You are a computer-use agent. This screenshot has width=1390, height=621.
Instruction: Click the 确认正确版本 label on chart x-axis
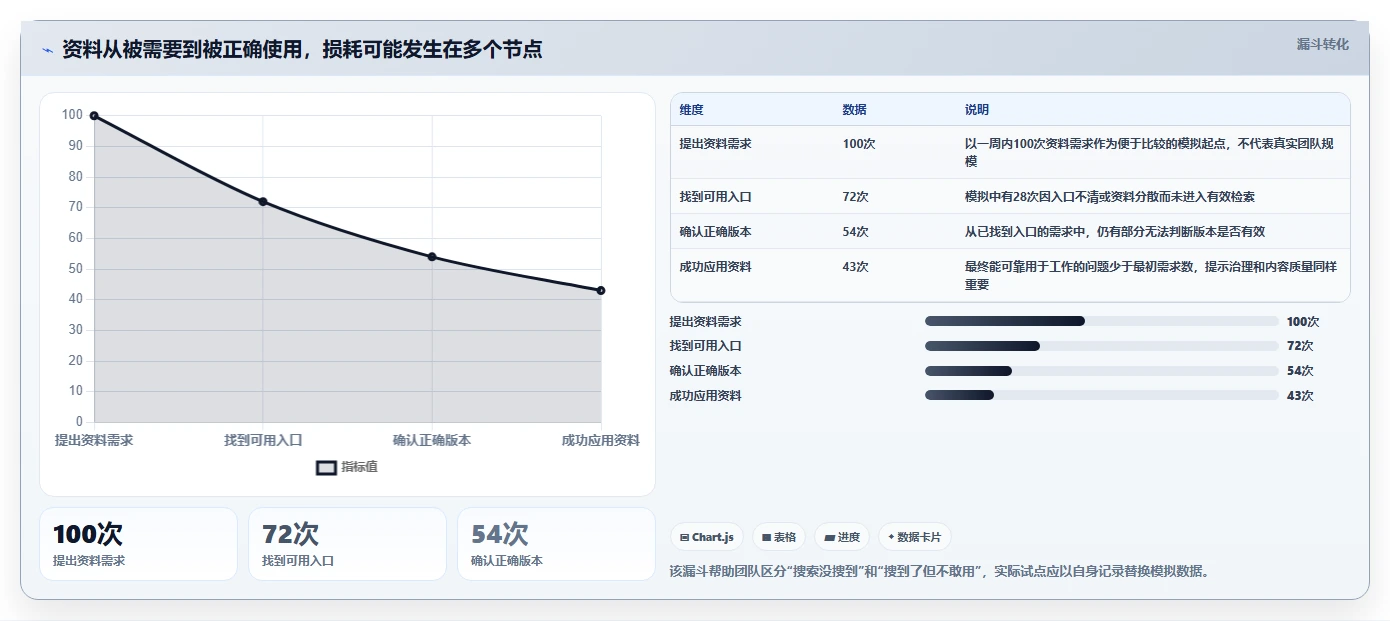pyautogui.click(x=432, y=440)
